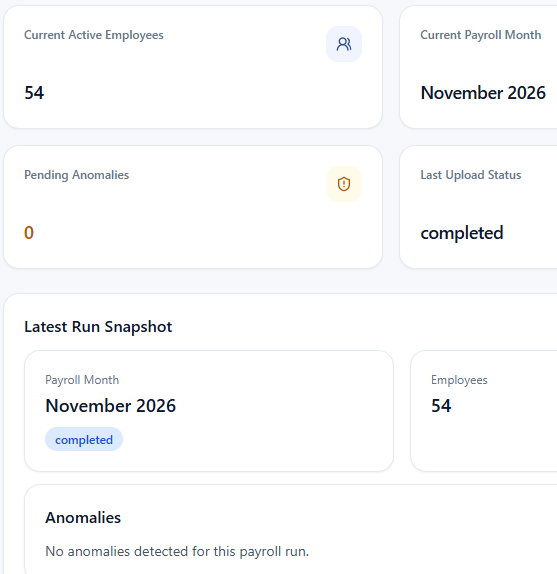
Task: Click the 'Anomalies' section heading
Action: click(x=83, y=518)
